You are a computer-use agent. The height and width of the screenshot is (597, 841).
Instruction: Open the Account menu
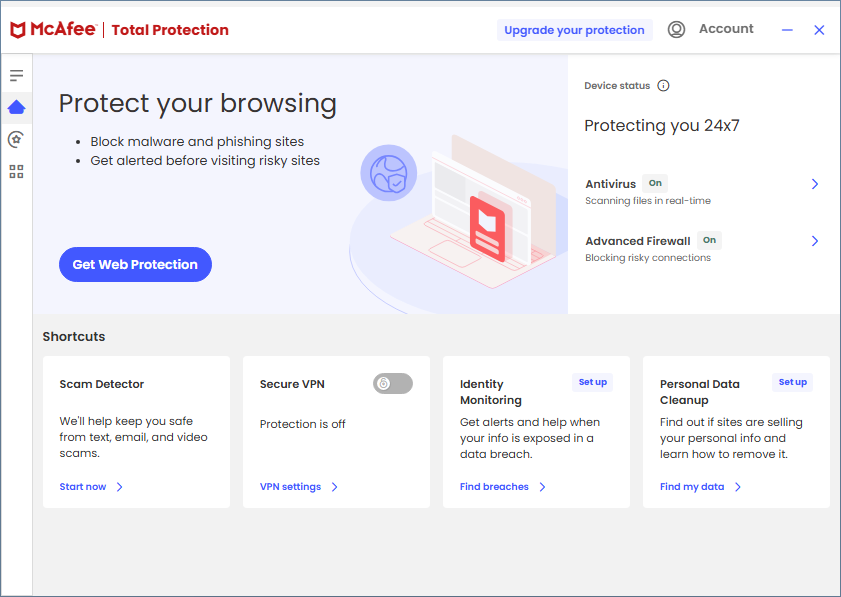[726, 29]
